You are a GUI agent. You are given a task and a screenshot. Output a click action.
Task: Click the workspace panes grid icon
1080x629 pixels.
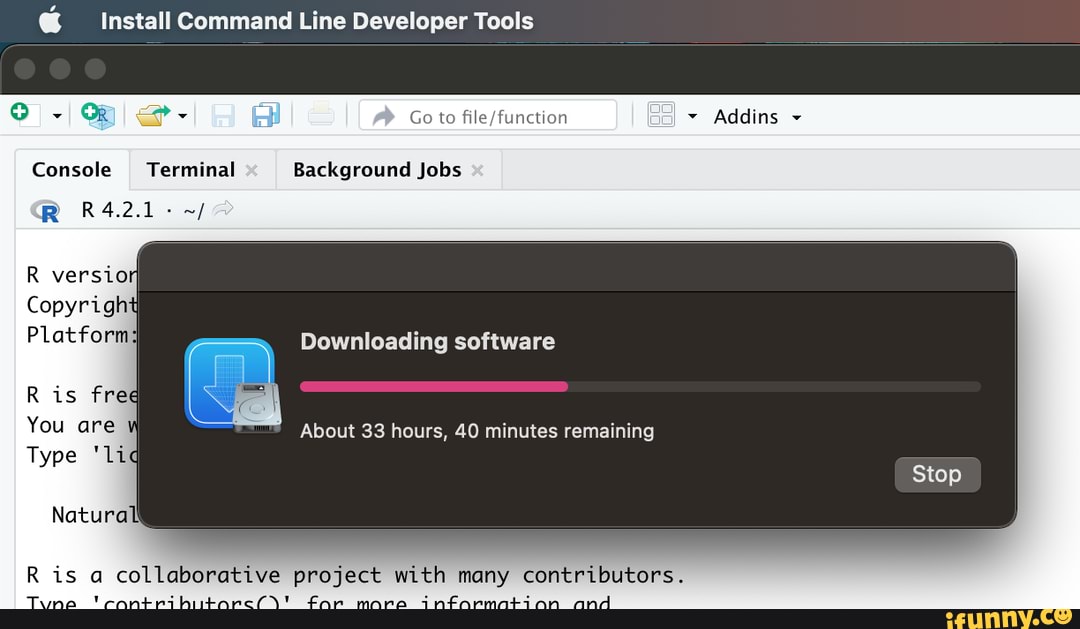[x=661, y=116]
